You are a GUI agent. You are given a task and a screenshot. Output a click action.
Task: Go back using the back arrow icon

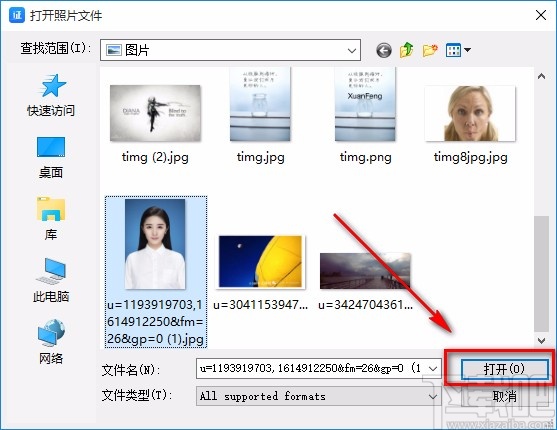(384, 50)
